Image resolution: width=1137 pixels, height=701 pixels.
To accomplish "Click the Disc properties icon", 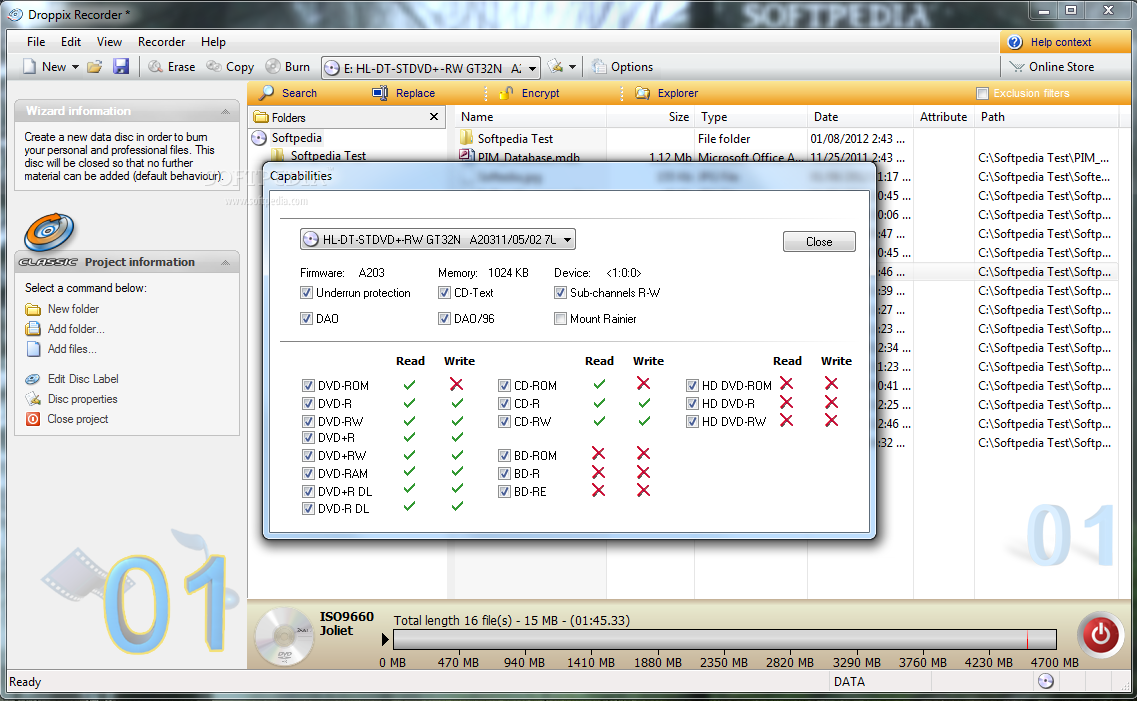I will (33, 399).
